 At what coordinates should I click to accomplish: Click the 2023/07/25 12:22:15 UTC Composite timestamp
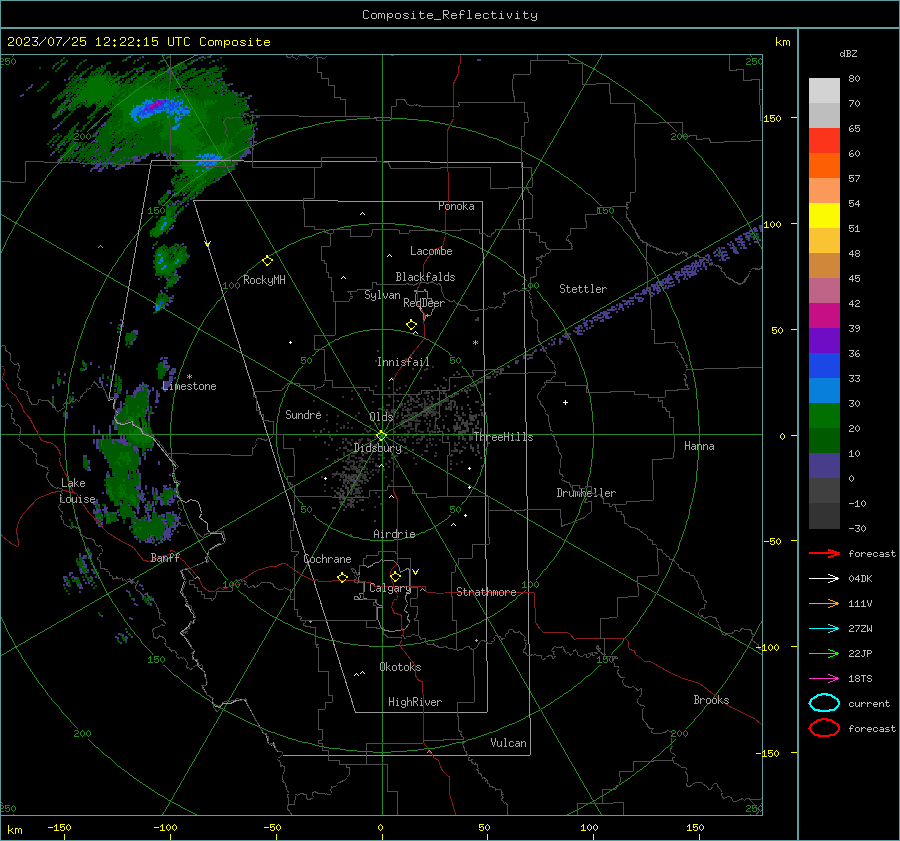click(x=138, y=42)
